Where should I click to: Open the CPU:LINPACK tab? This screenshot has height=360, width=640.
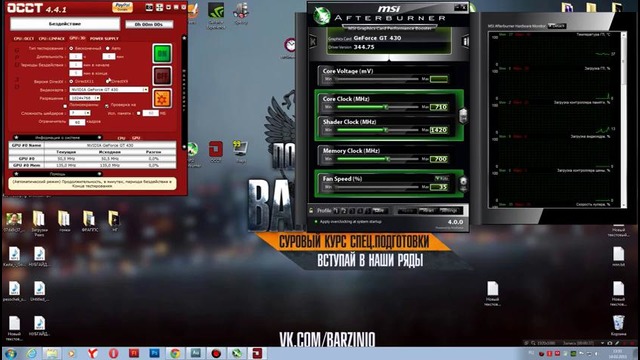tap(52, 38)
